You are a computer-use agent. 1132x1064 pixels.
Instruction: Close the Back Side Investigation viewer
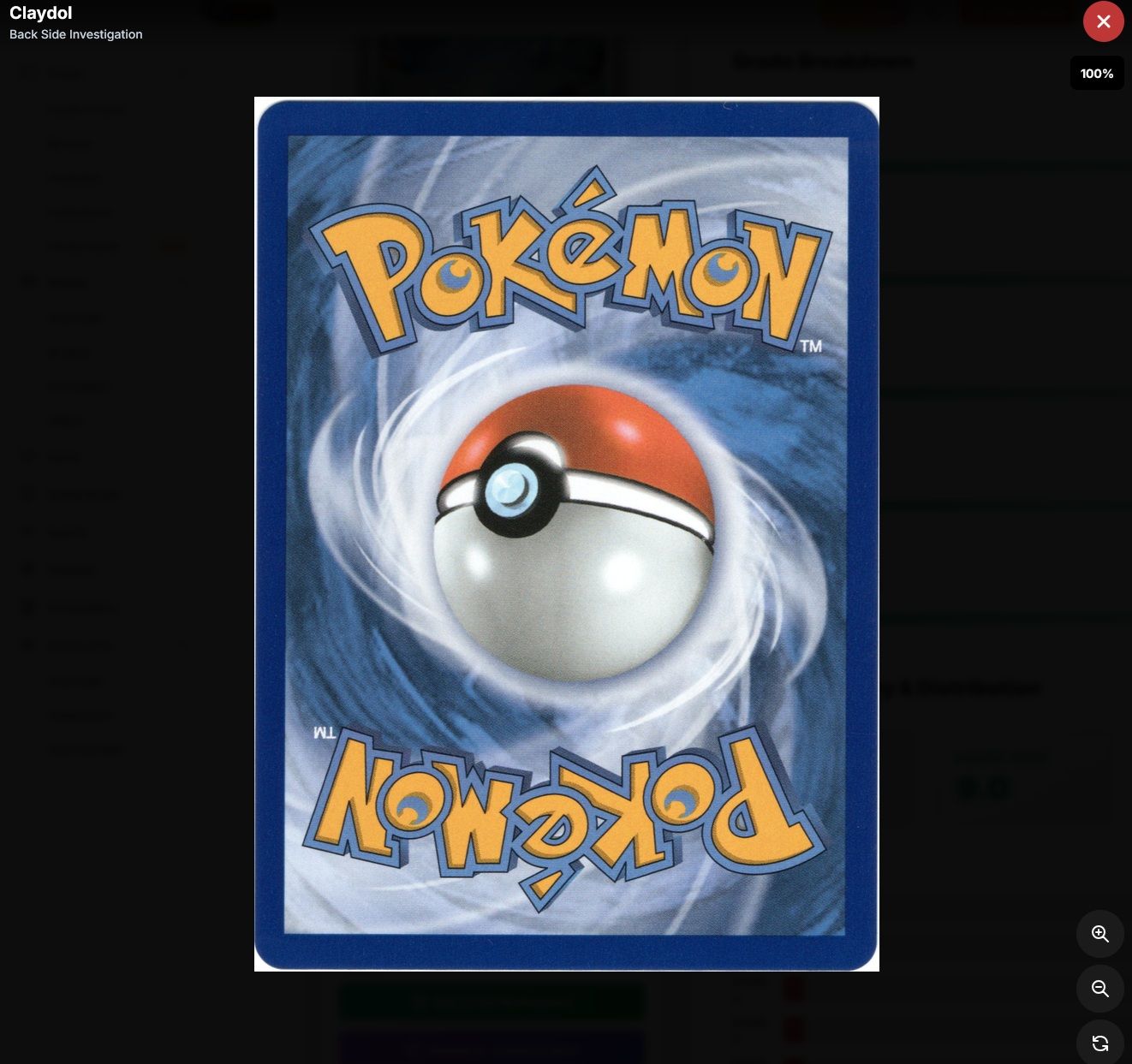pyautogui.click(x=1103, y=21)
